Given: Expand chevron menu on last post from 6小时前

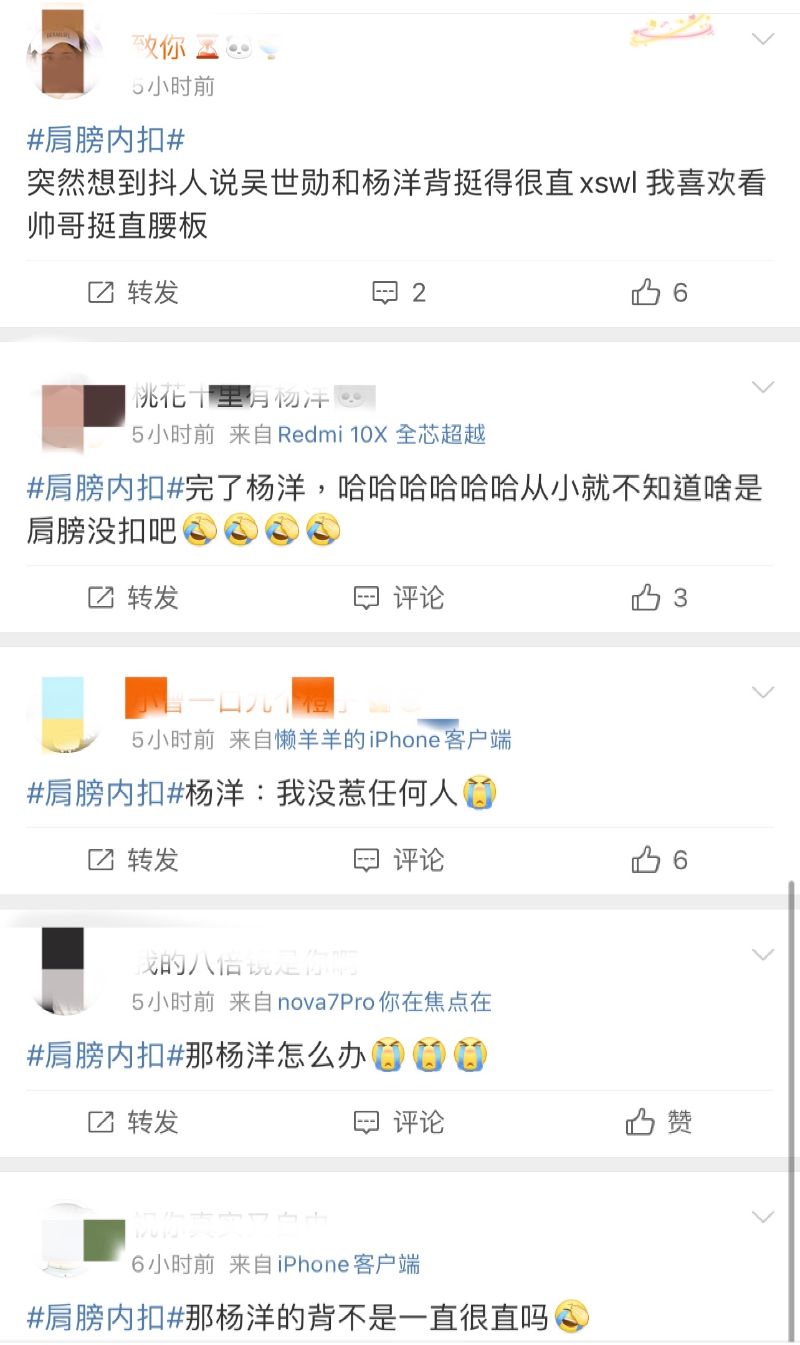Looking at the screenshot, I should (x=763, y=1217).
